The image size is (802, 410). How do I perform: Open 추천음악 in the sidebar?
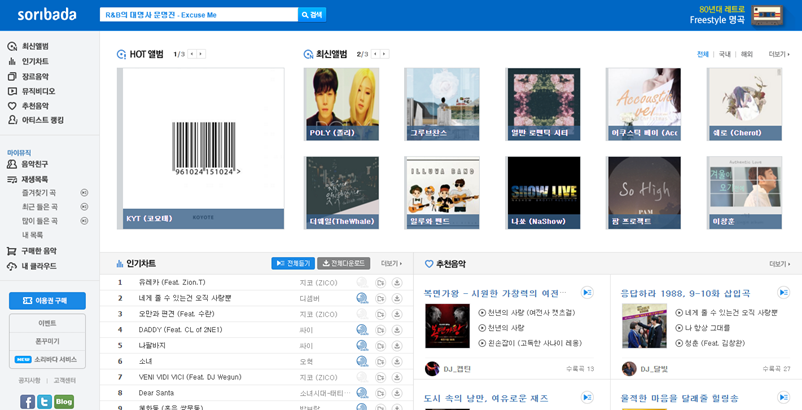point(28,106)
